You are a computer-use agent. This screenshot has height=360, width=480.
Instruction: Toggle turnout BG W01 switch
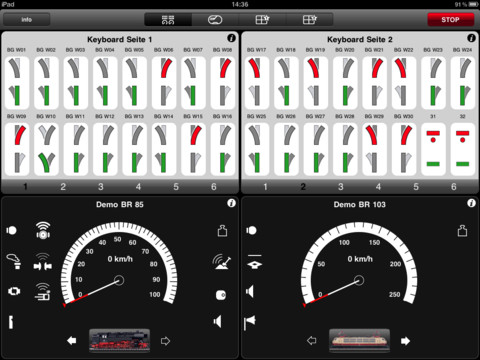point(17,83)
